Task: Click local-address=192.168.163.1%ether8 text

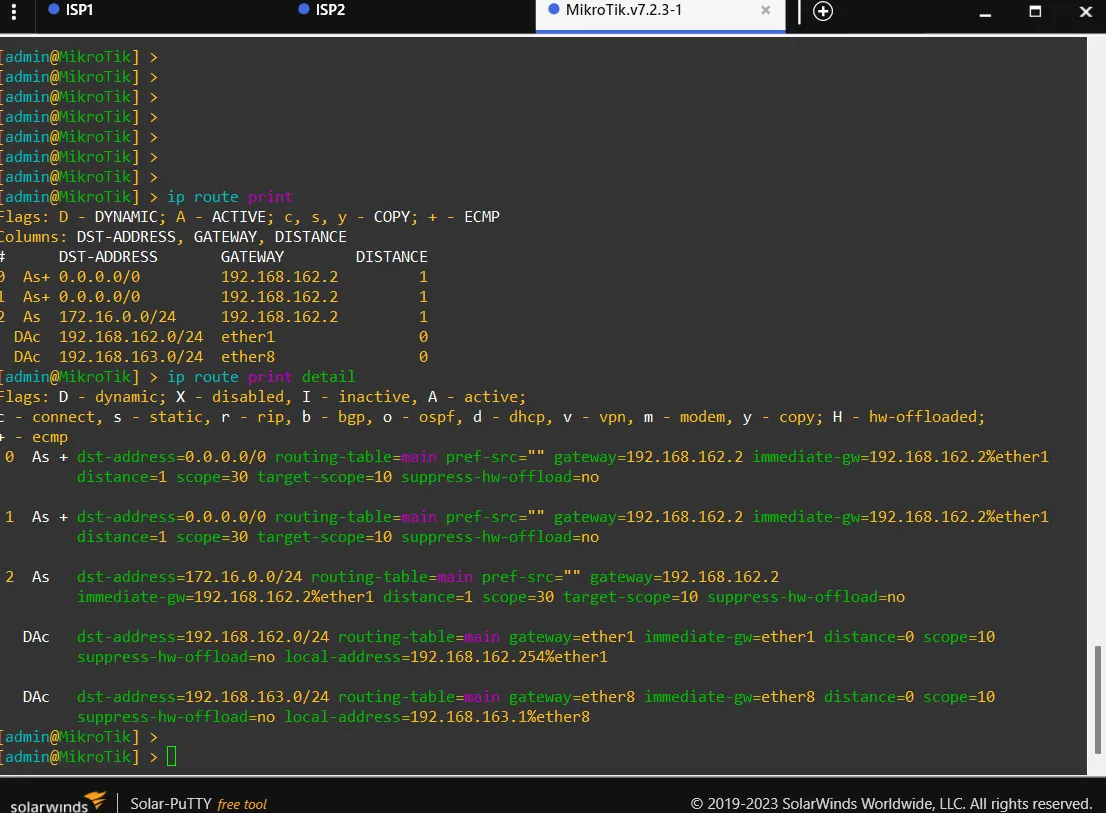Action: point(437,717)
